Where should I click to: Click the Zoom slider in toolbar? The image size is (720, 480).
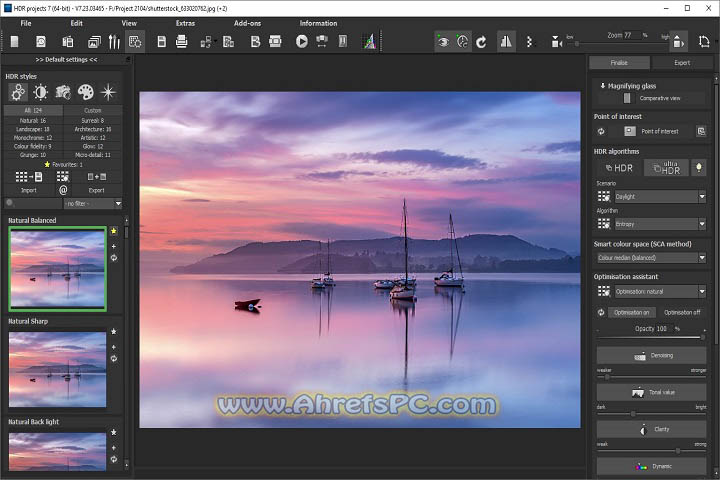click(618, 44)
